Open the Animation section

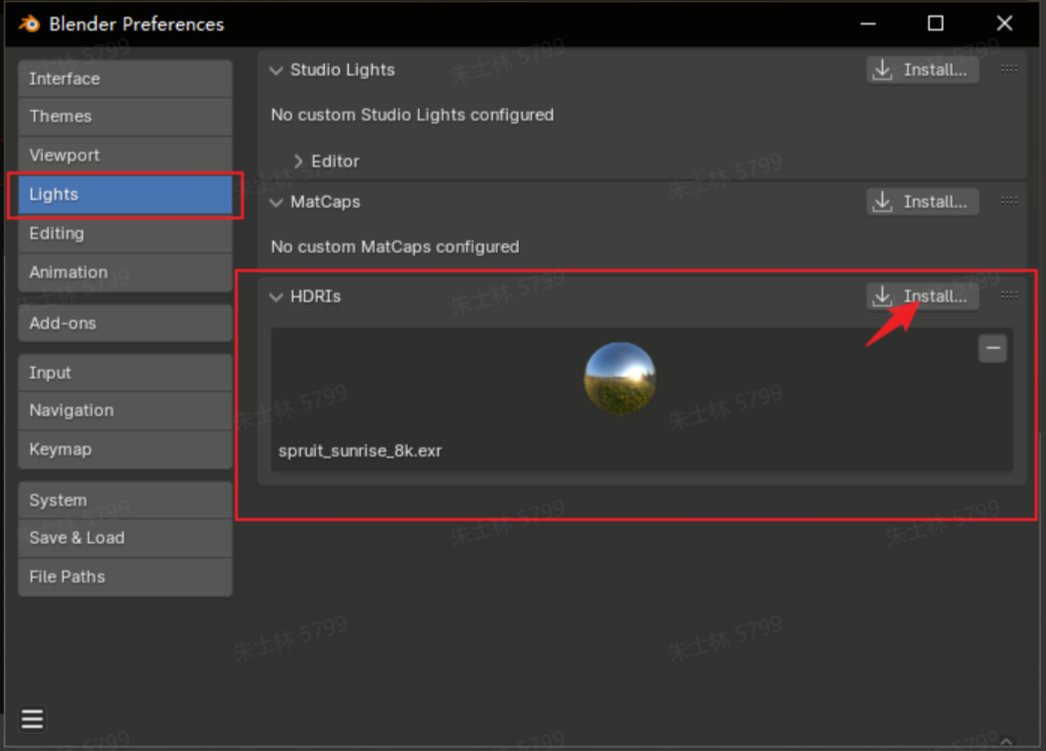(x=125, y=273)
